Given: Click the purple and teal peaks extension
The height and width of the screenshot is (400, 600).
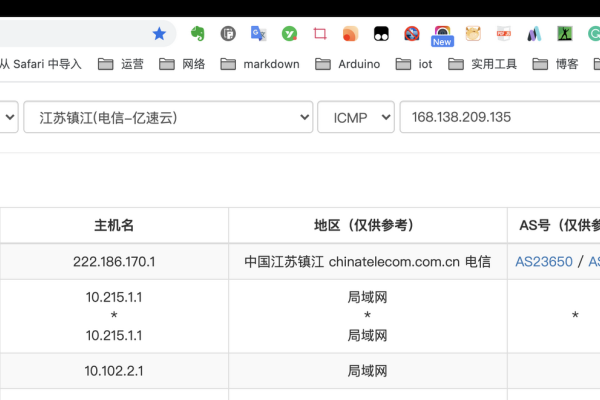Looking at the screenshot, I should 534,34.
